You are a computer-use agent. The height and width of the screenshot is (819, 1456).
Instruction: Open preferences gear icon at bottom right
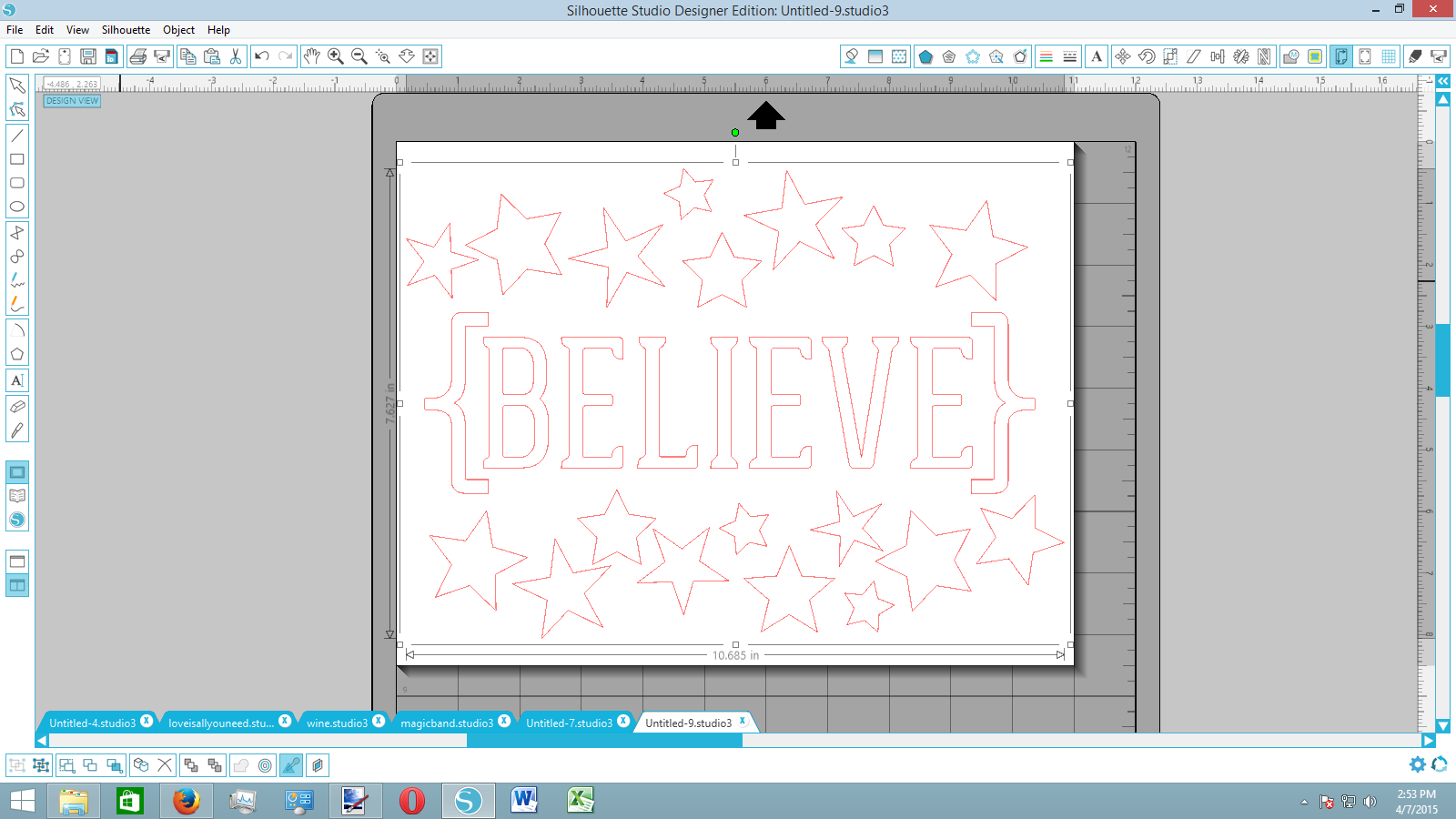pyautogui.click(x=1418, y=764)
